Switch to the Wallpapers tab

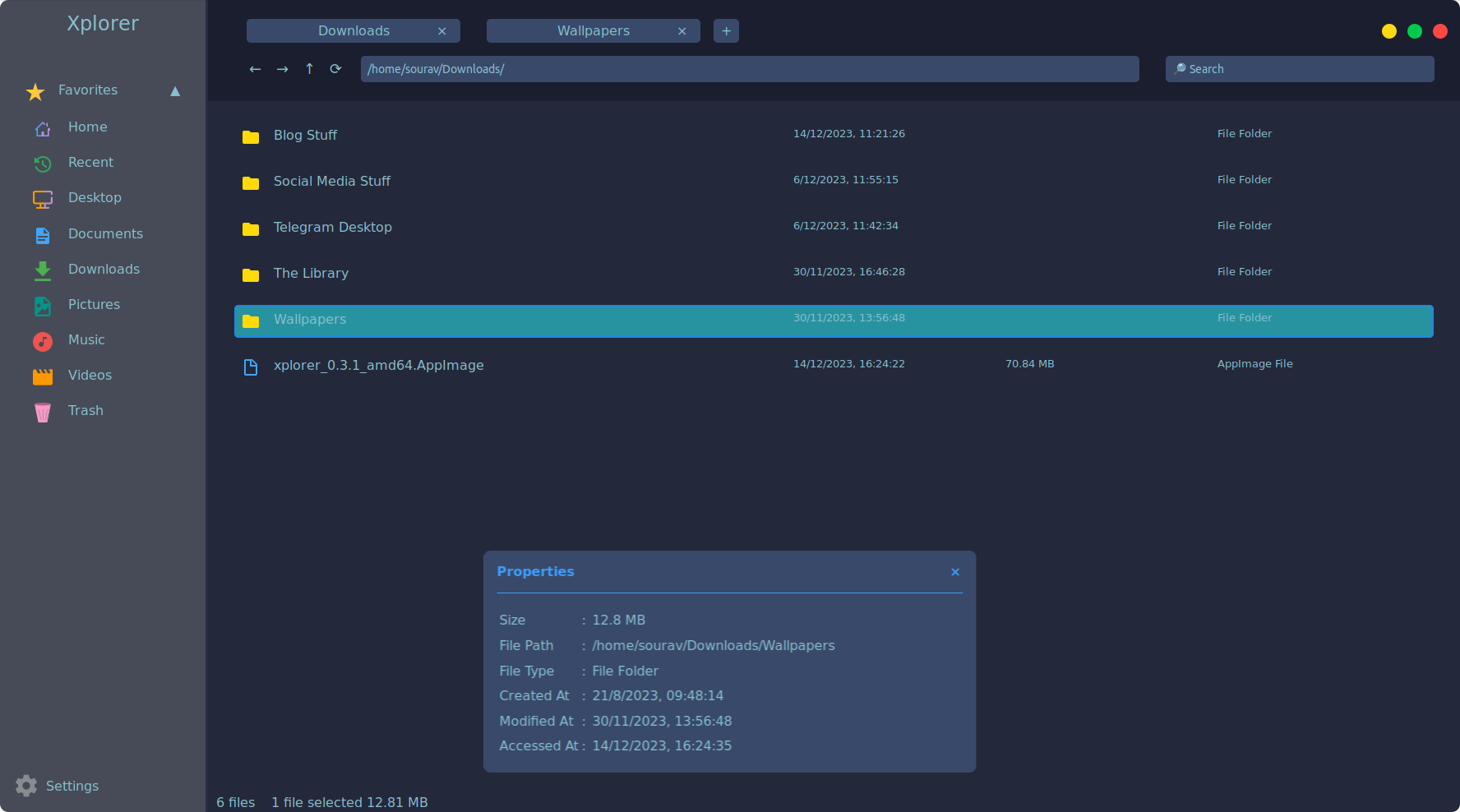[x=593, y=30]
